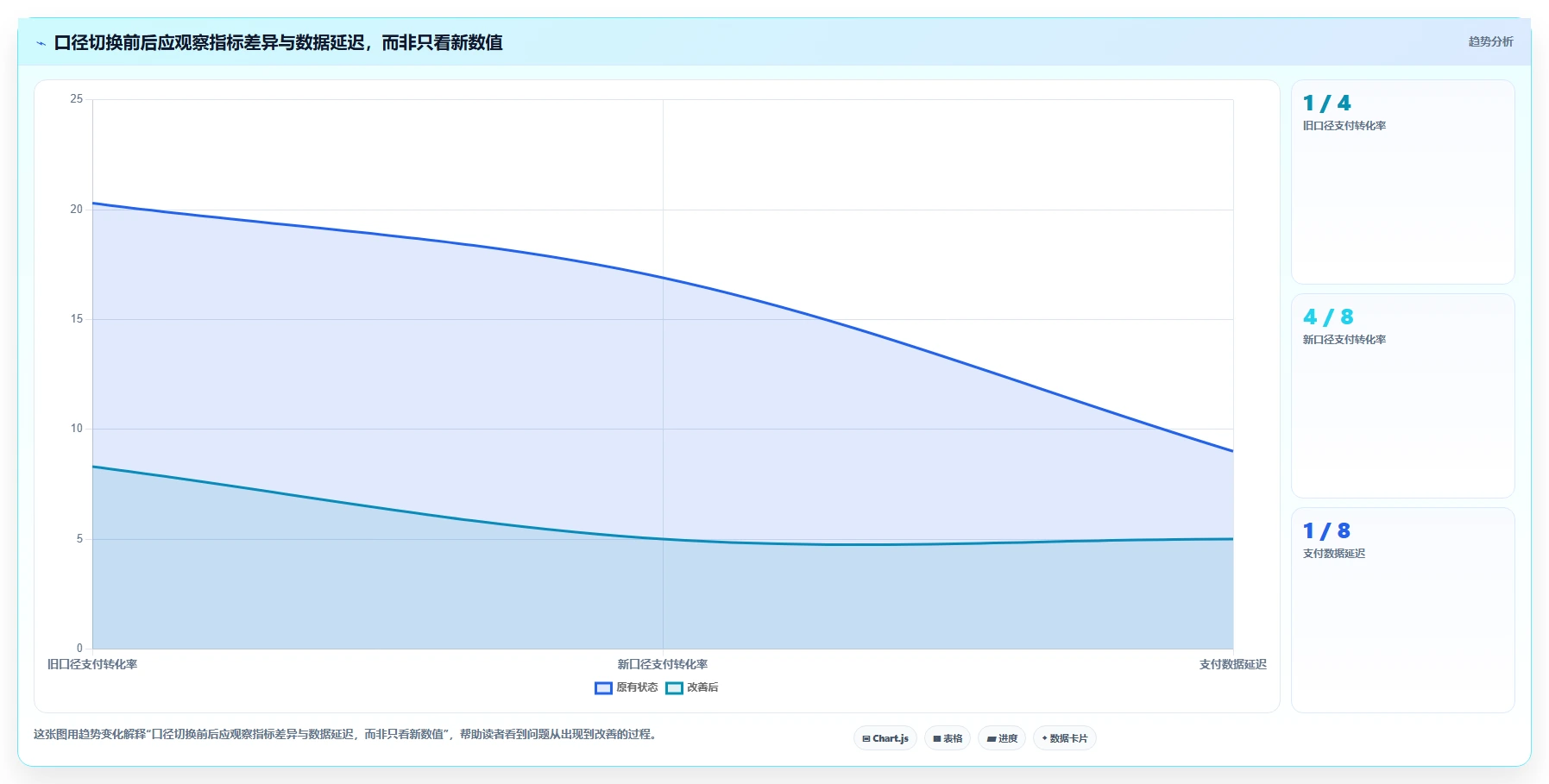Click the 数据卡片 tag icon
The width and height of the screenshot is (1549, 784).
1044,738
